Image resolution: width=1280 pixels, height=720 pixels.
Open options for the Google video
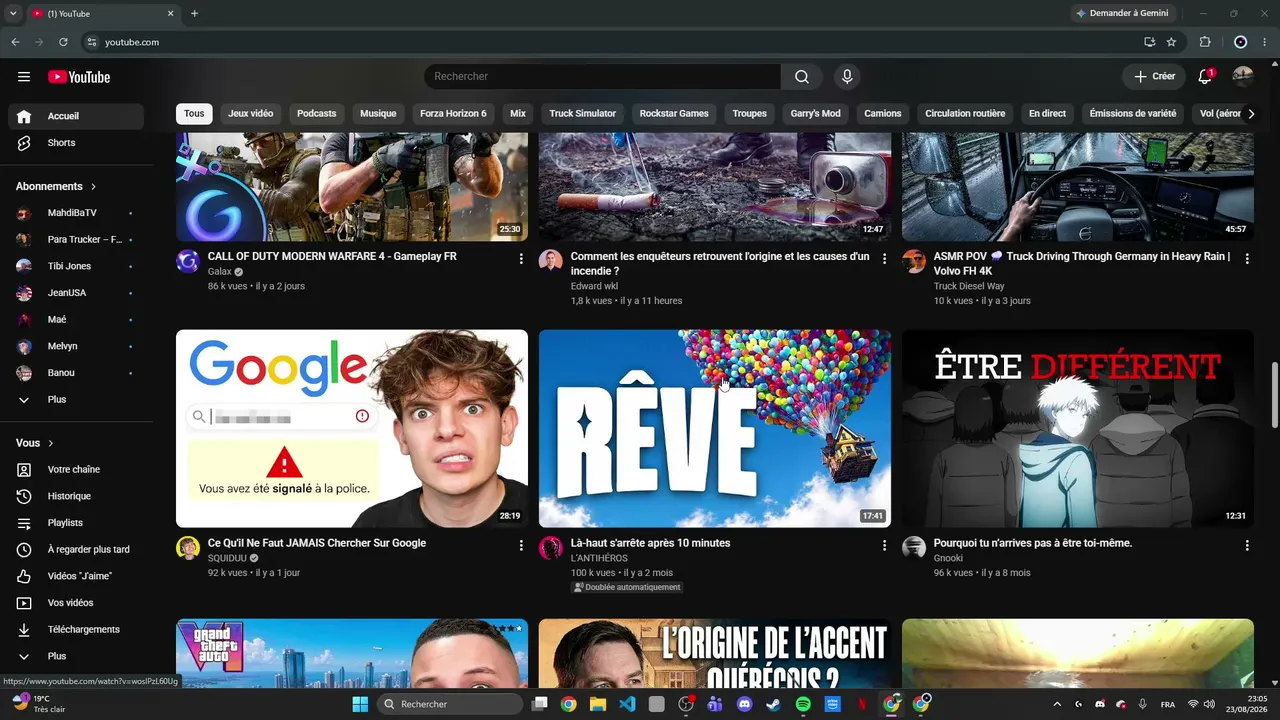(521, 545)
